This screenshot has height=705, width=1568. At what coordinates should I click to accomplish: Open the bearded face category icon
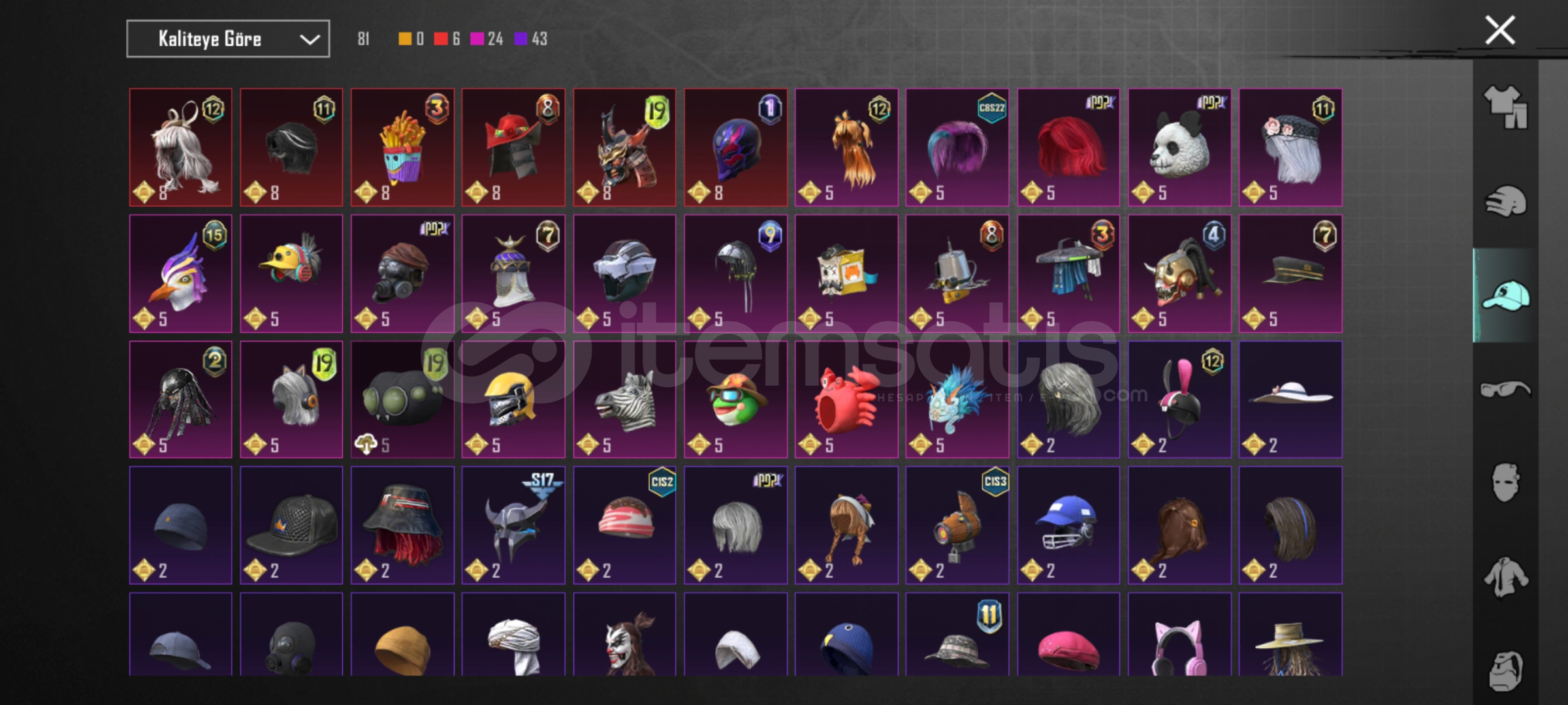pyautogui.click(x=1505, y=670)
